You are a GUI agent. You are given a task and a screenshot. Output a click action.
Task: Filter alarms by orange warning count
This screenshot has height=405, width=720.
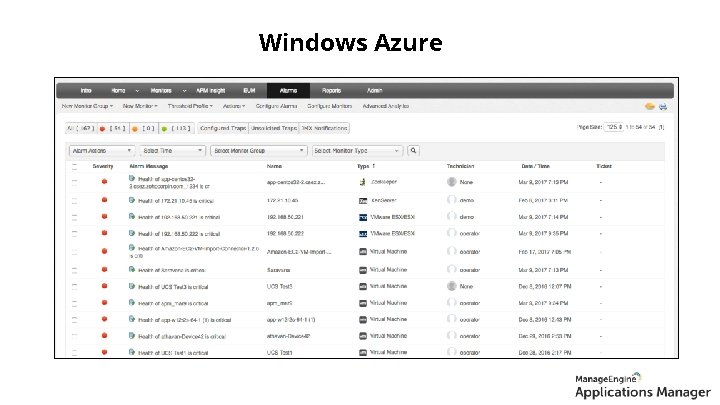pyautogui.click(x=144, y=129)
